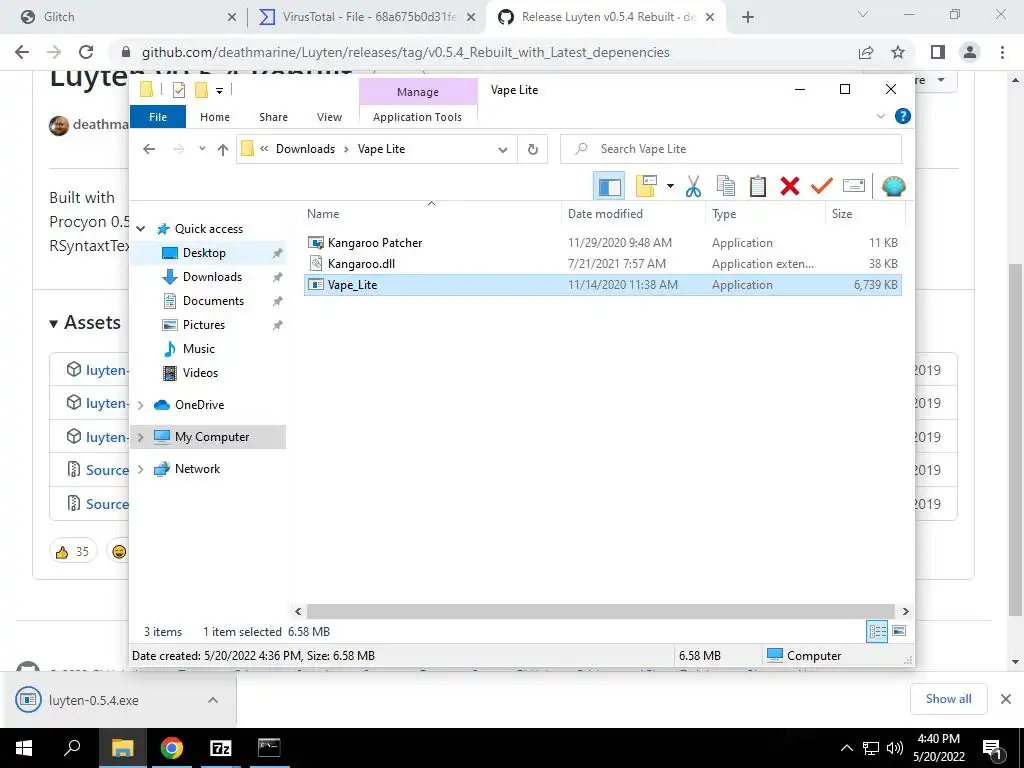Image resolution: width=1024 pixels, height=768 pixels.
Task: Open Explorer Help question mark icon
Action: pos(903,116)
